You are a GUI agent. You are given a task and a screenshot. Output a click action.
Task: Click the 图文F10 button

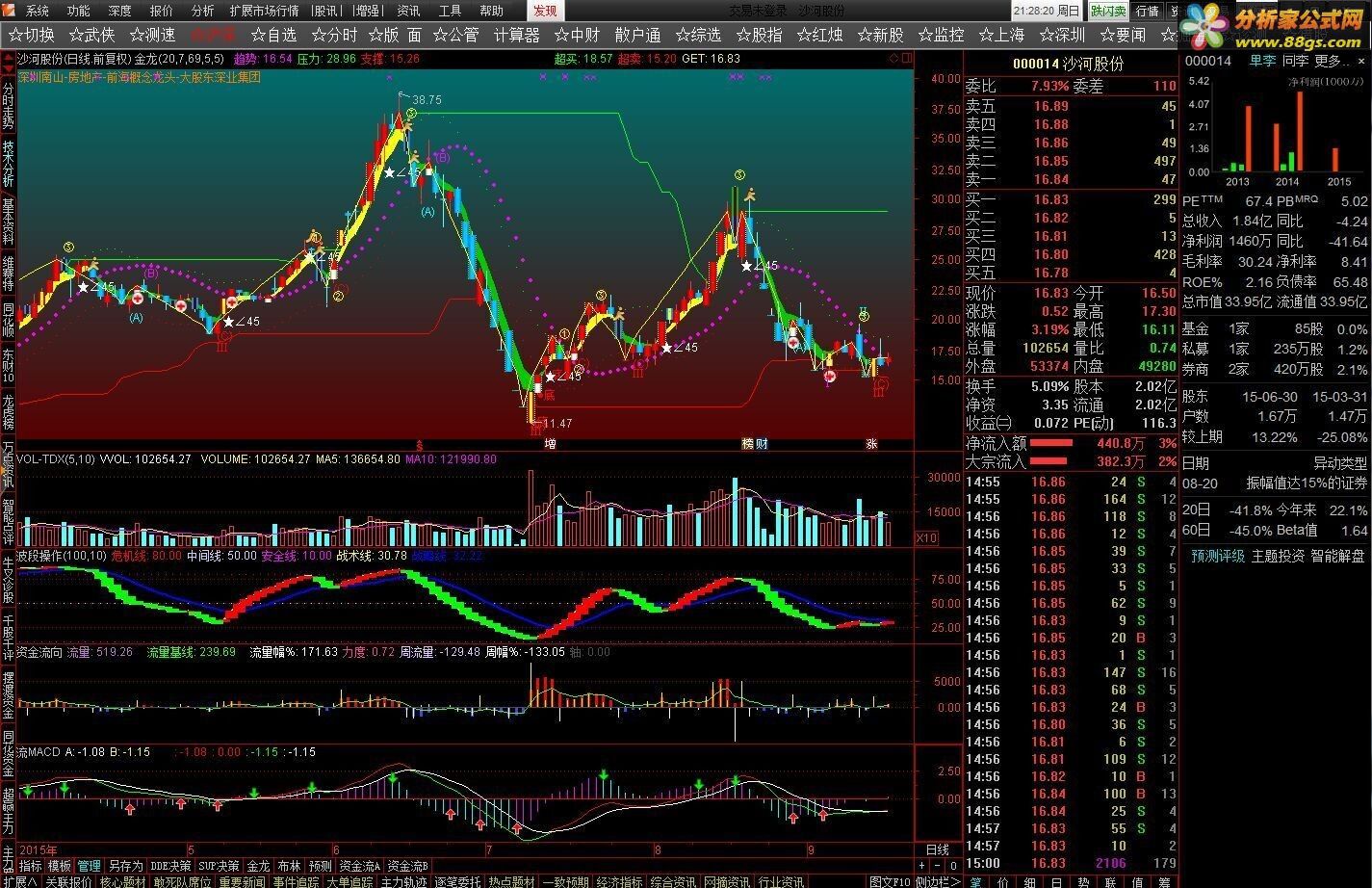tap(889, 881)
